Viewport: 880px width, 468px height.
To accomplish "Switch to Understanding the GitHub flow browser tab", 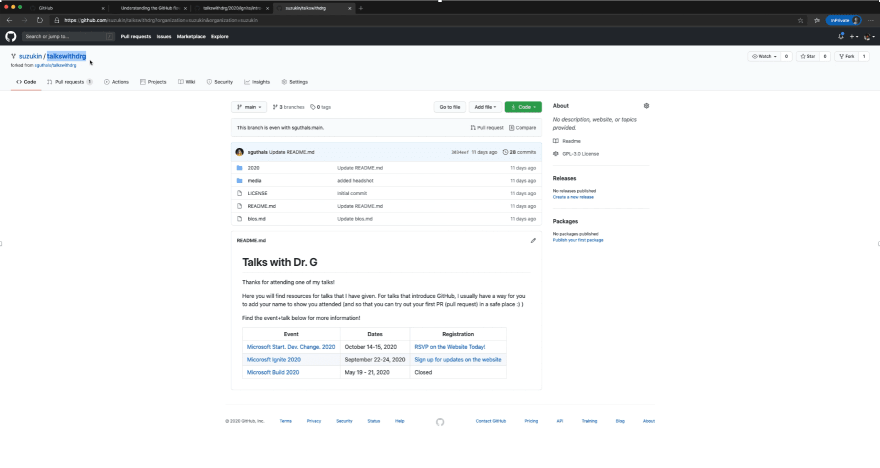I will point(150,8).
